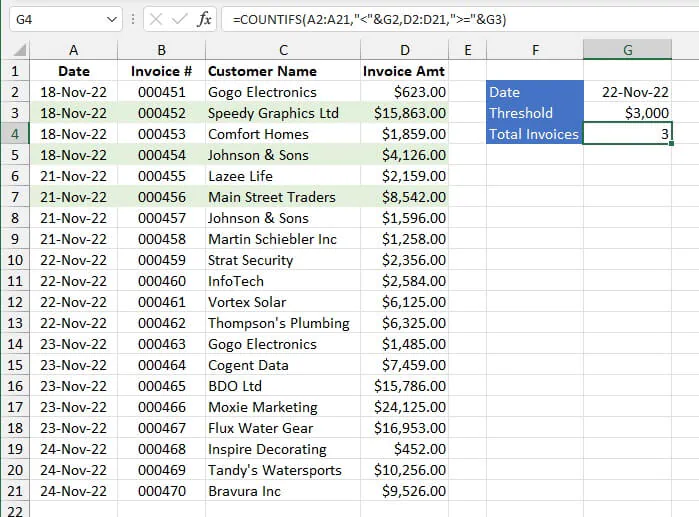Click the blue 'Total Invoices' label cell
699x517 pixels.
tap(535, 134)
